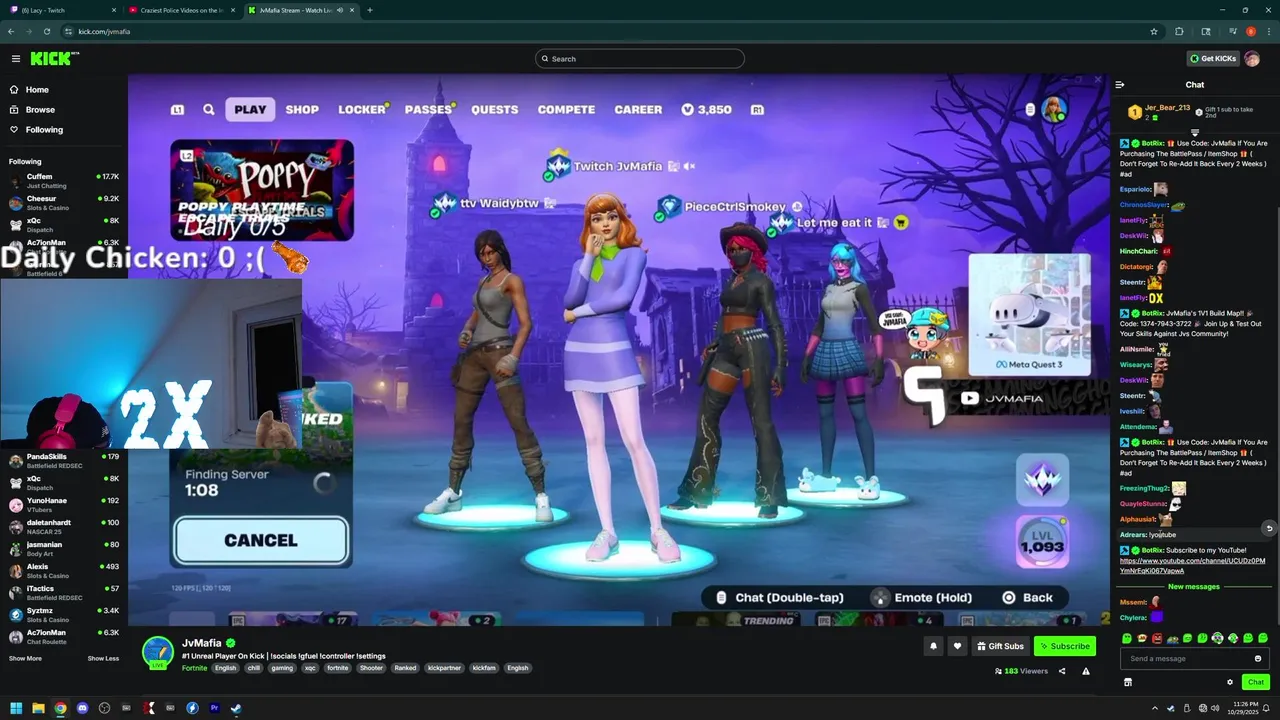The width and height of the screenshot is (1280, 720).
Task: Open the chat shop storefront icon
Action: 1128,682
